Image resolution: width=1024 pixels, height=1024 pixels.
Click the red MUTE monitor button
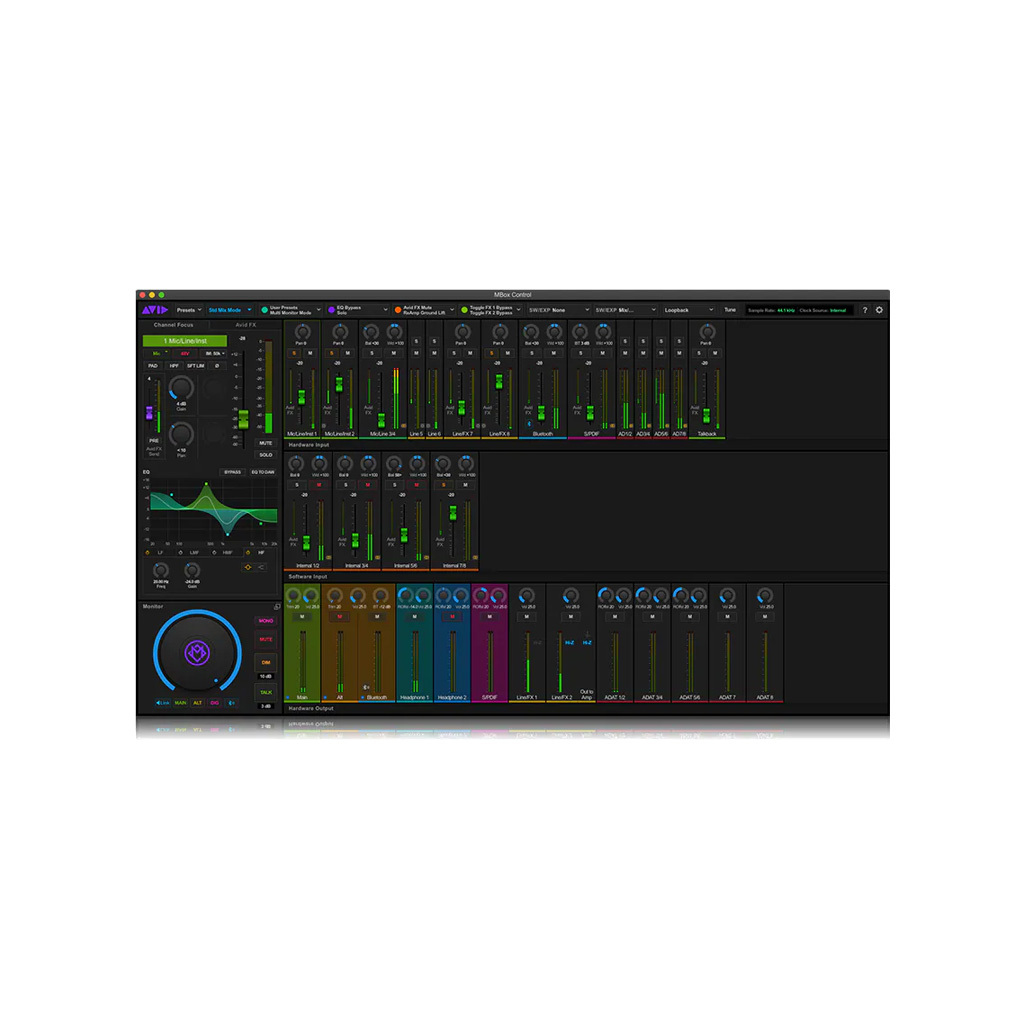pos(266,639)
